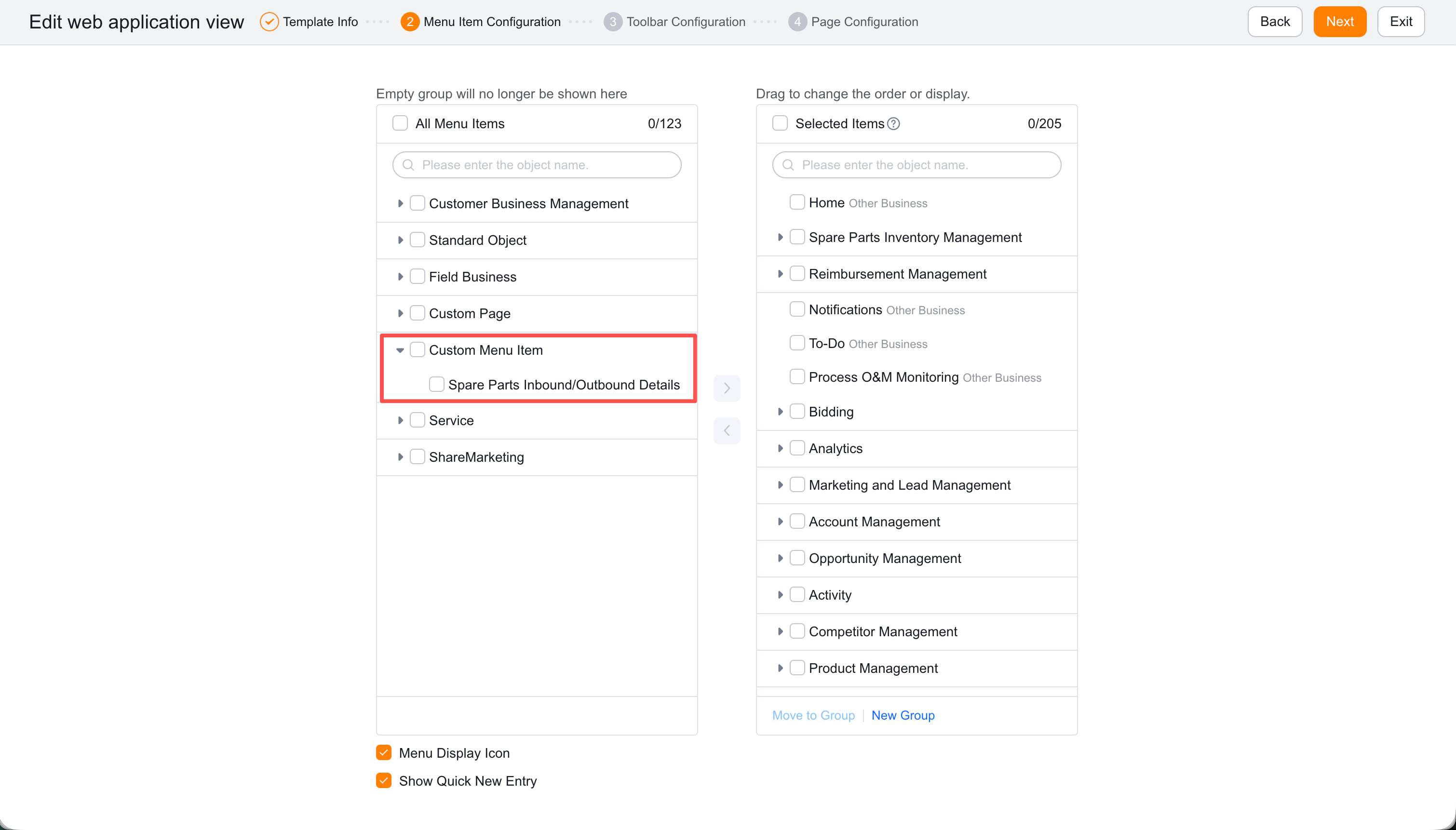Viewport: 1456px width, 830px height.
Task: Uncheck Menu Display Icon option
Action: pos(384,752)
